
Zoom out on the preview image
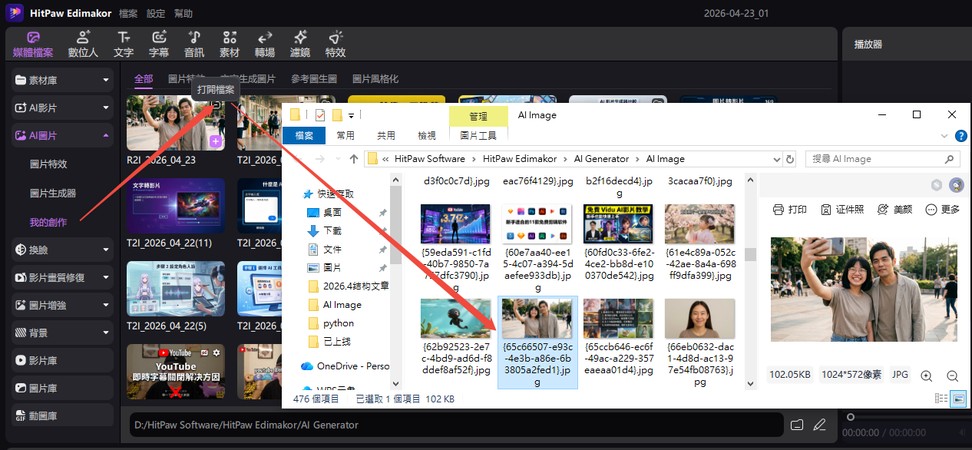(x=953, y=376)
